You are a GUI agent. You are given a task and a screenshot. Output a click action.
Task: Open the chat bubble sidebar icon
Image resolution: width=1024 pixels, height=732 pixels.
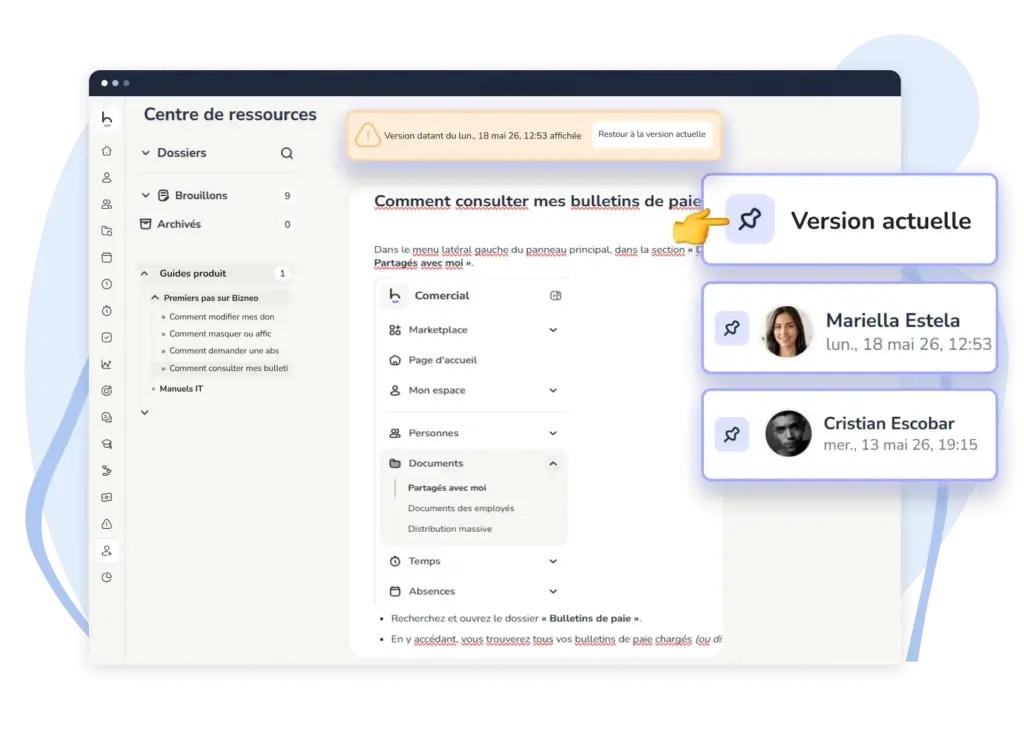pos(106,417)
